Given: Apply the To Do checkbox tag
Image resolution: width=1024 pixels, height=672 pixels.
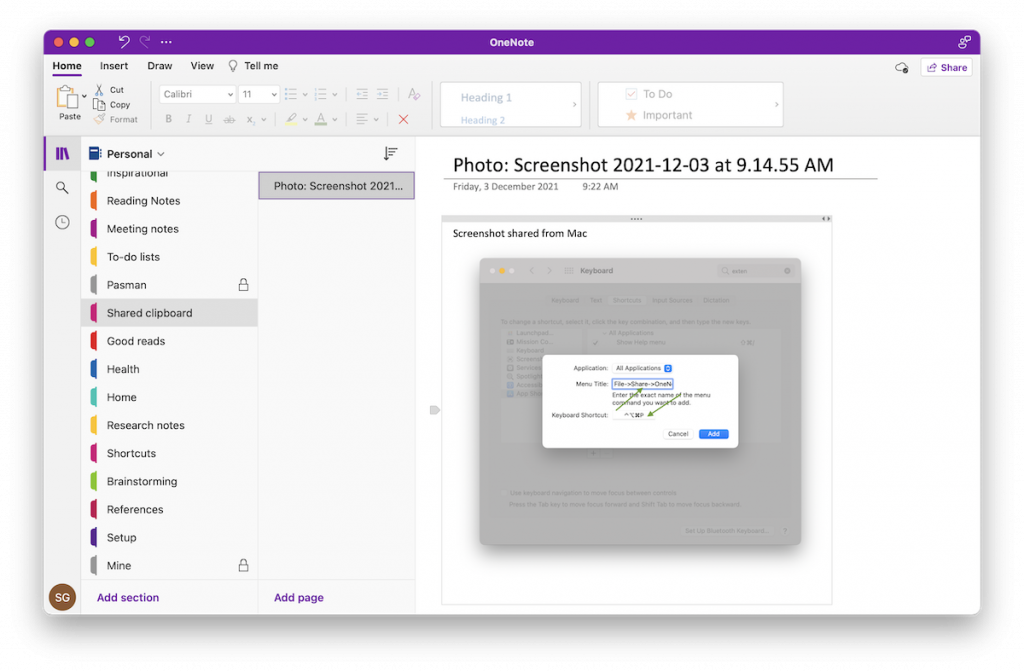Looking at the screenshot, I should 648,94.
